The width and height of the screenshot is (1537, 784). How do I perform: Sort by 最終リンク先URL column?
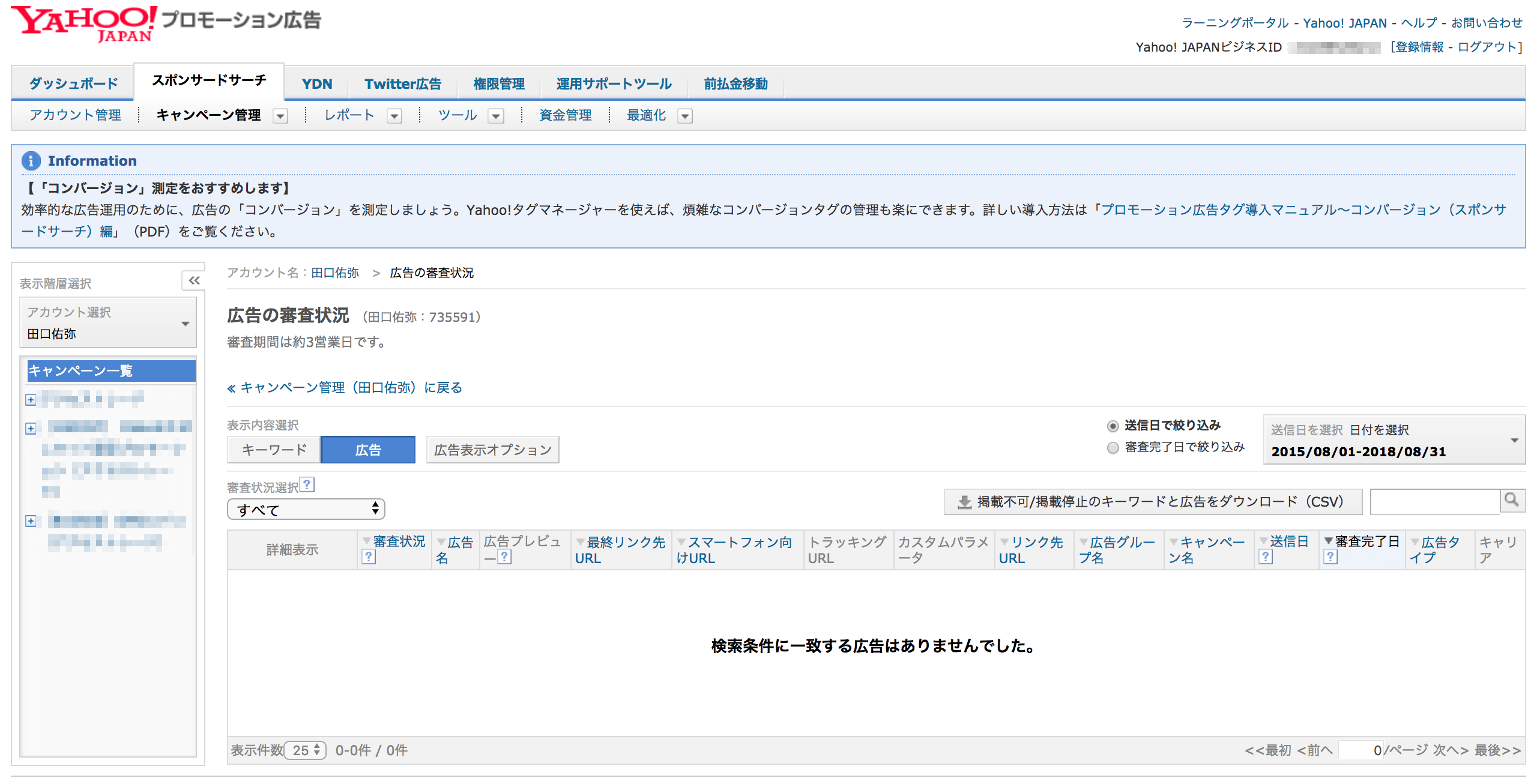(621, 550)
